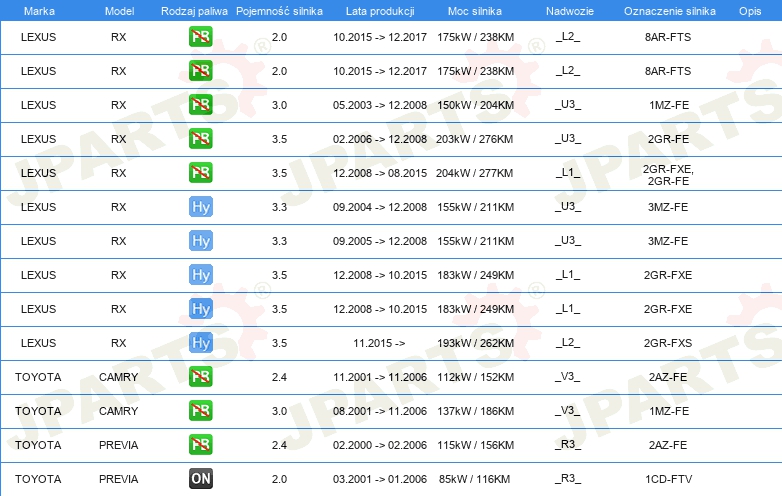Click the Hy hybrid icon in the 09.2004 row
This screenshot has width=782, height=496.
(x=200, y=207)
